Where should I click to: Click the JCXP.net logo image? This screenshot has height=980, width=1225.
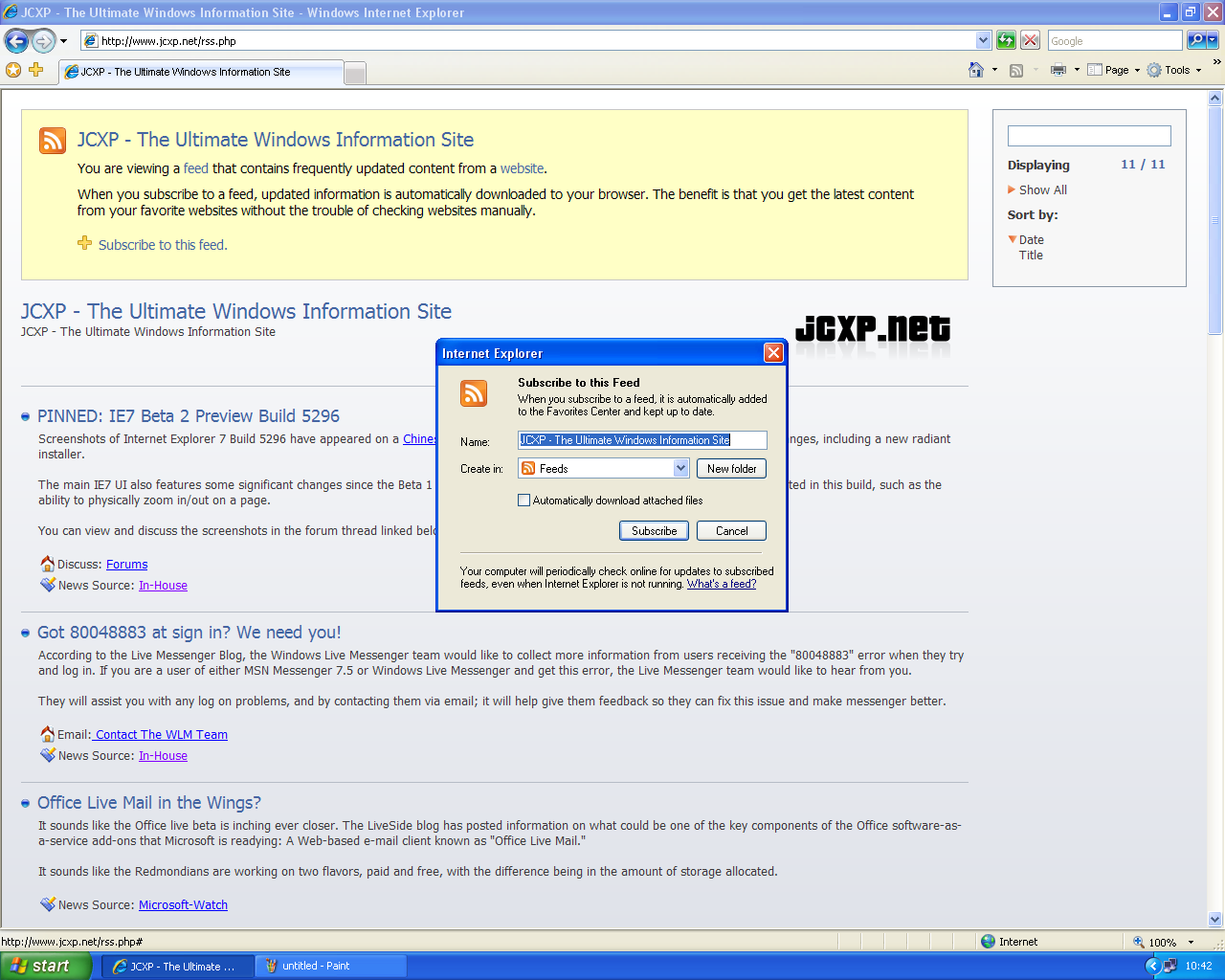tap(873, 329)
